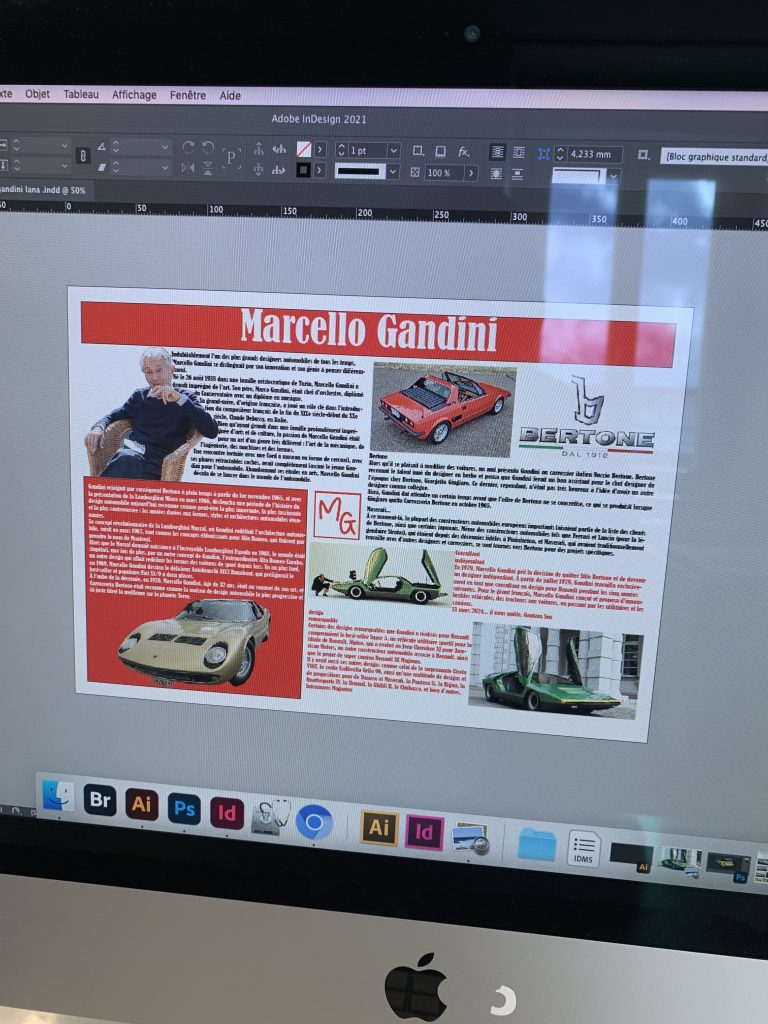The height and width of the screenshot is (1024, 768).
Task: Apply drop shadow icon
Action: coord(440,151)
